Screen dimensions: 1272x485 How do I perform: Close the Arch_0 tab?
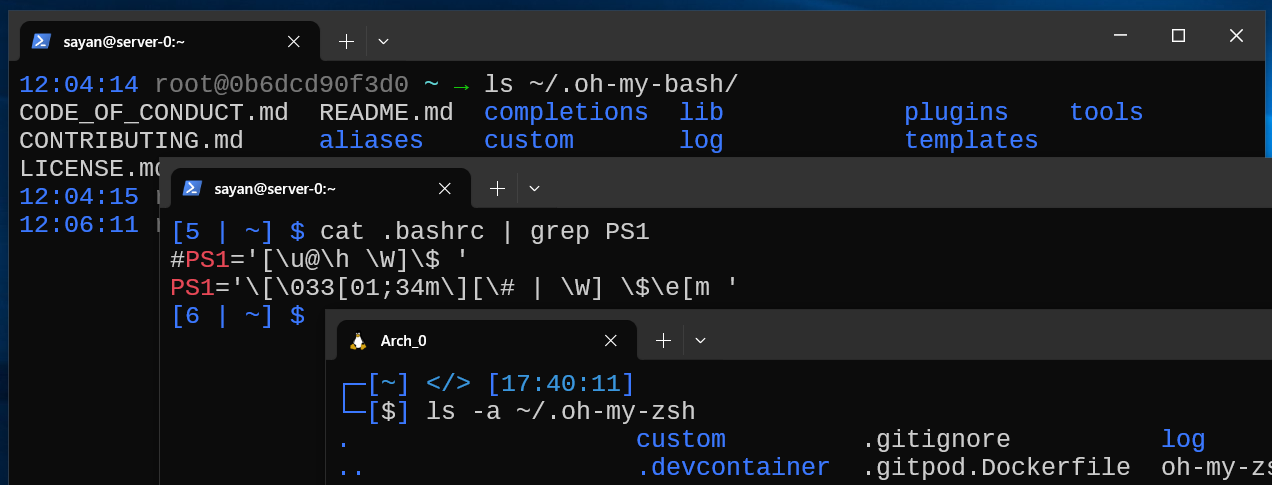[611, 340]
